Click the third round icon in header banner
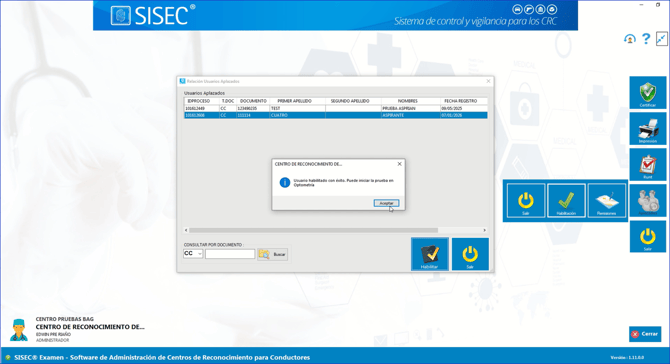Screen dimensions: 670x364 (x=540, y=9)
